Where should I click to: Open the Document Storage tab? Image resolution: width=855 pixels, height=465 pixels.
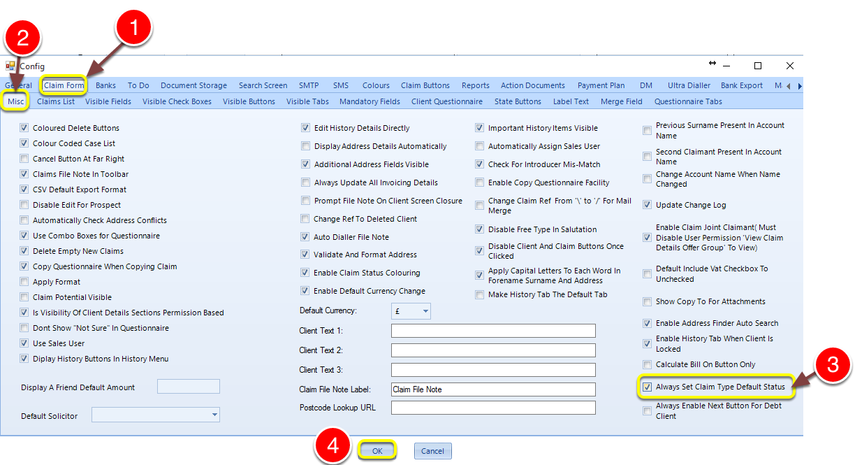pyautogui.click(x=194, y=86)
